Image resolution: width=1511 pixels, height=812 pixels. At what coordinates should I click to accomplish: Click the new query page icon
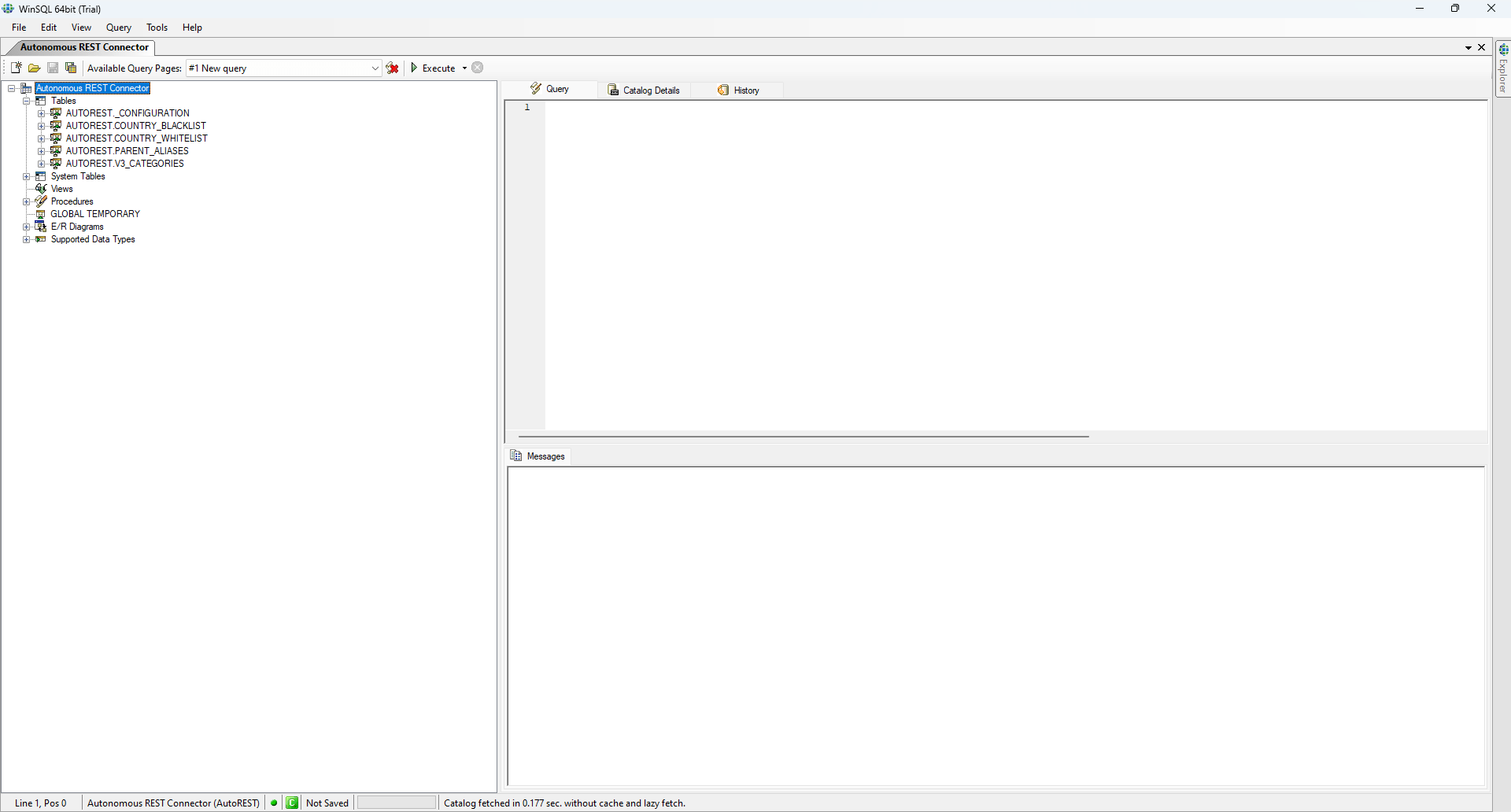point(16,68)
